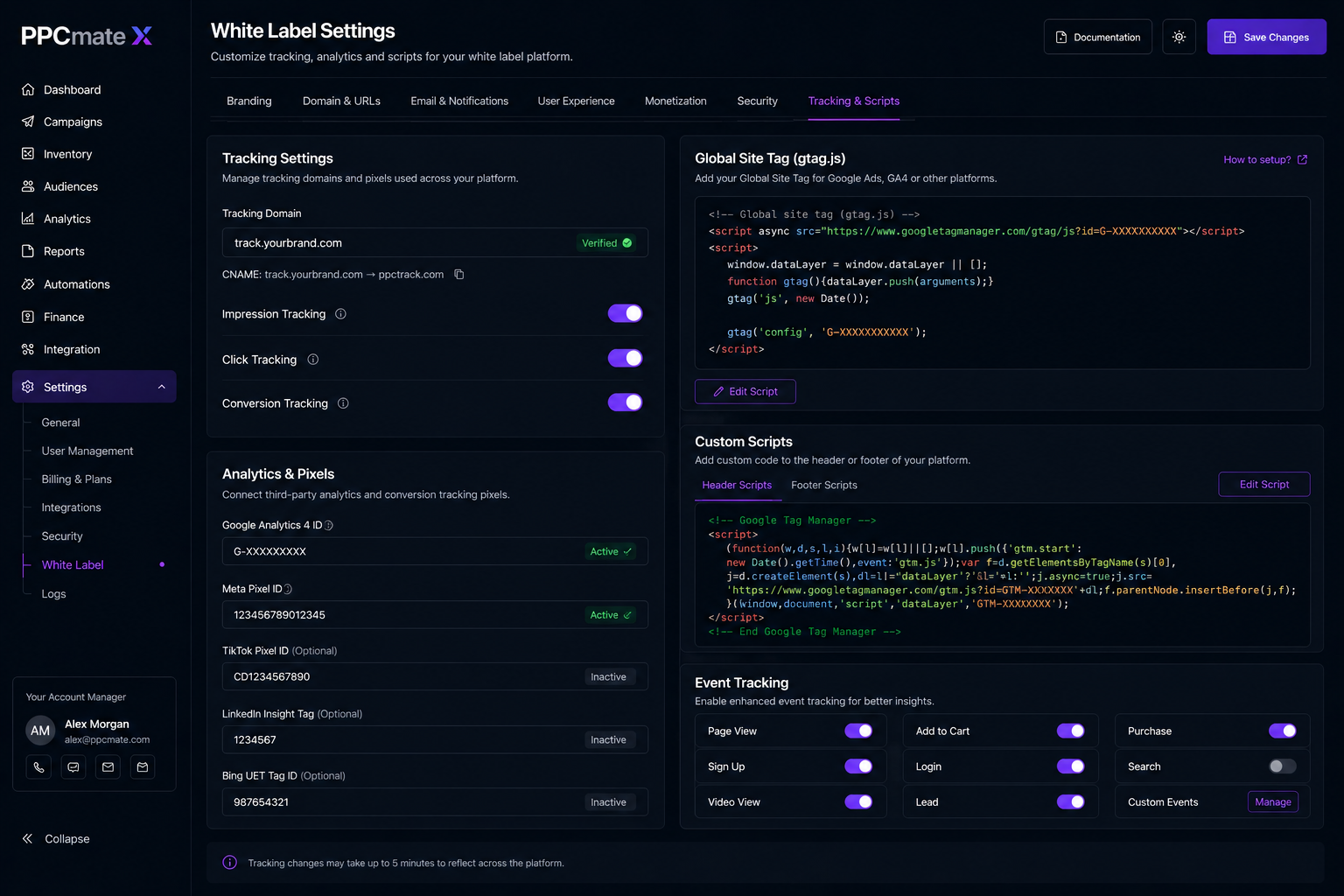Viewport: 1344px width, 896px height.
Task: Manage Custom Events
Action: (x=1273, y=802)
